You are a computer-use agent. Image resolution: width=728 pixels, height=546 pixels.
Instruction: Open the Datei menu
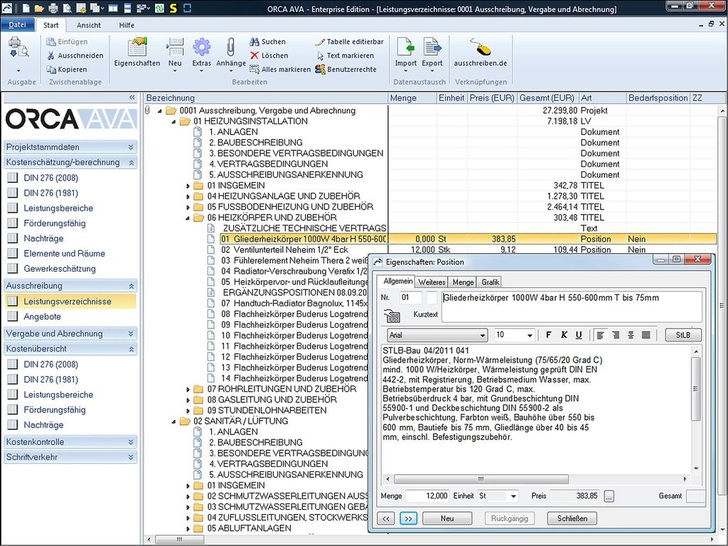point(18,25)
